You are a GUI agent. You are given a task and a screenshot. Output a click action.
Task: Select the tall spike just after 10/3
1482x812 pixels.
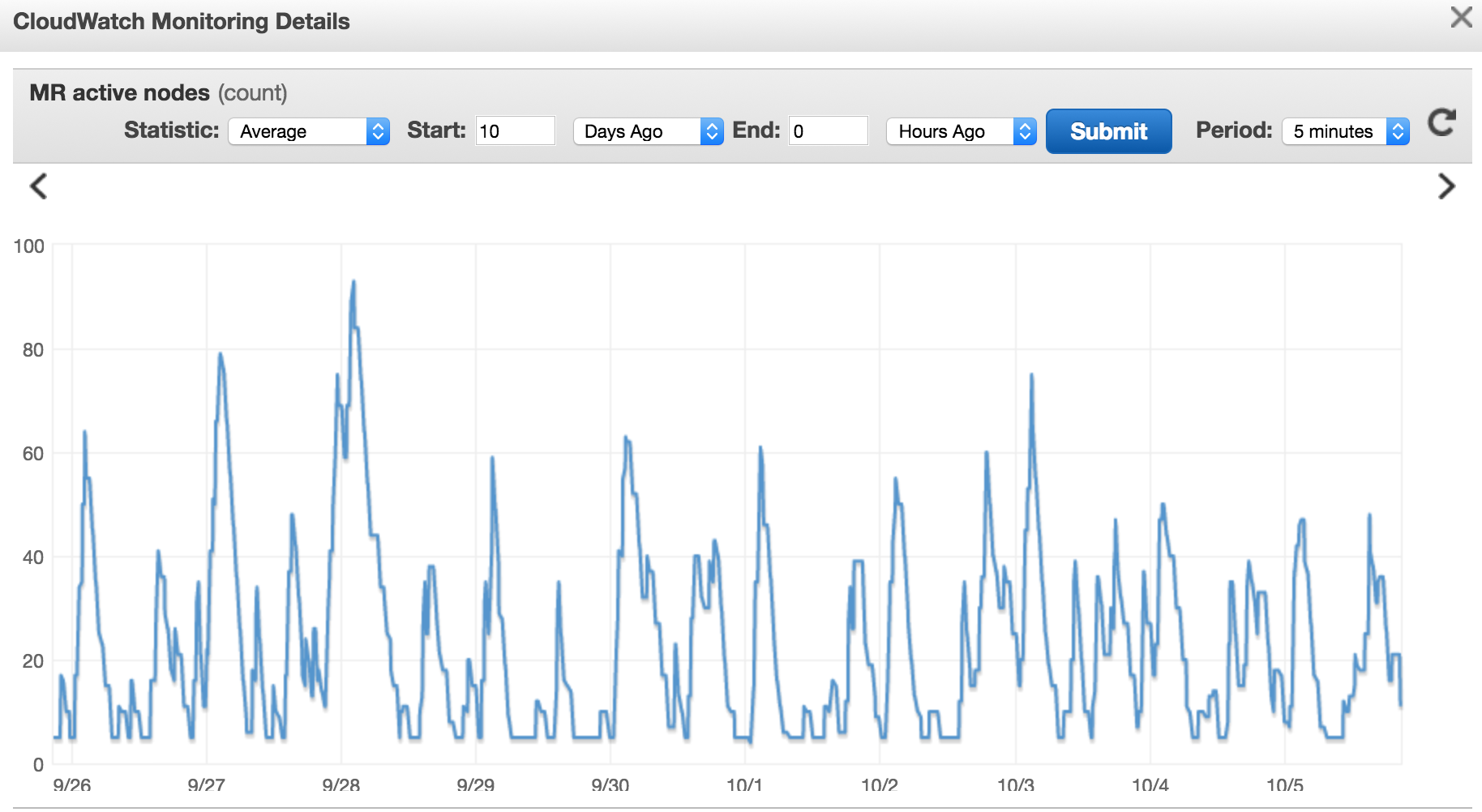[x=1031, y=376]
